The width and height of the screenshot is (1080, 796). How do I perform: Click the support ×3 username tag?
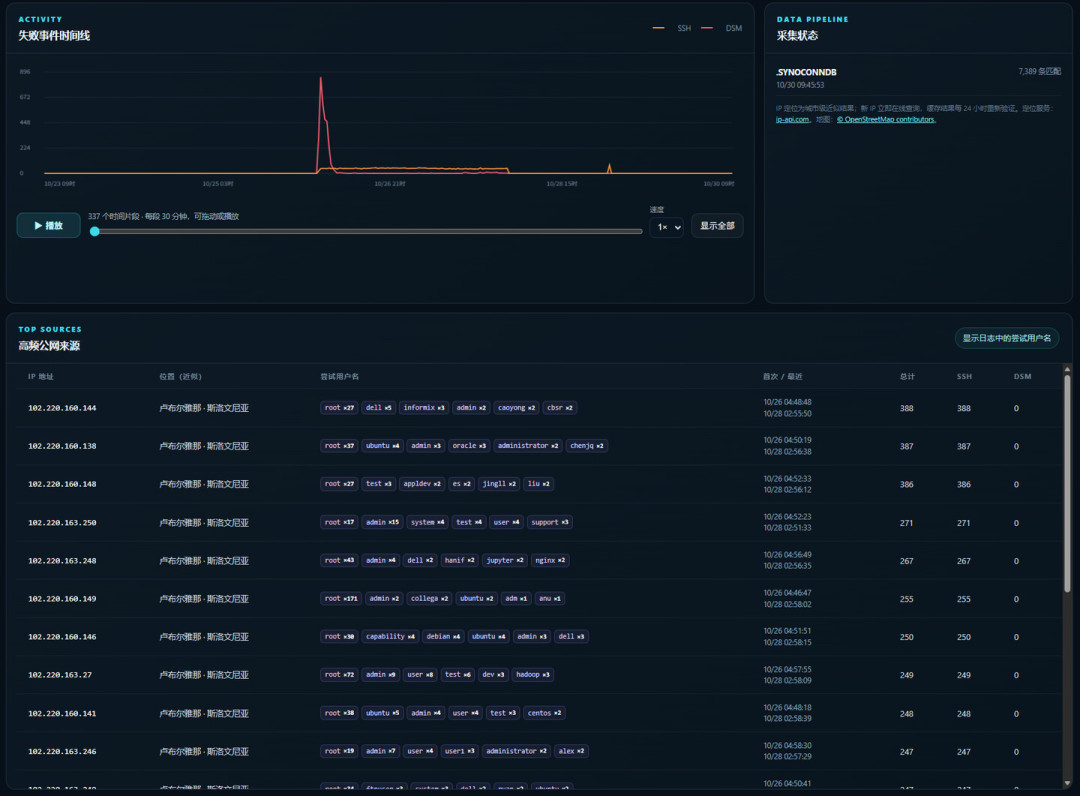(x=550, y=522)
